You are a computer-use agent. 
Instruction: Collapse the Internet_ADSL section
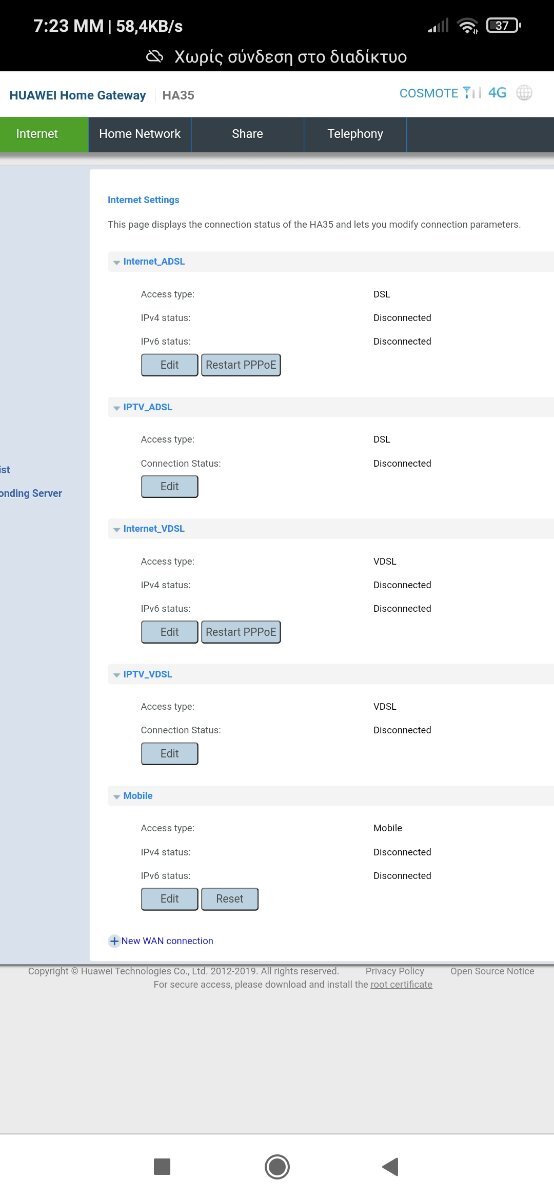tap(117, 262)
